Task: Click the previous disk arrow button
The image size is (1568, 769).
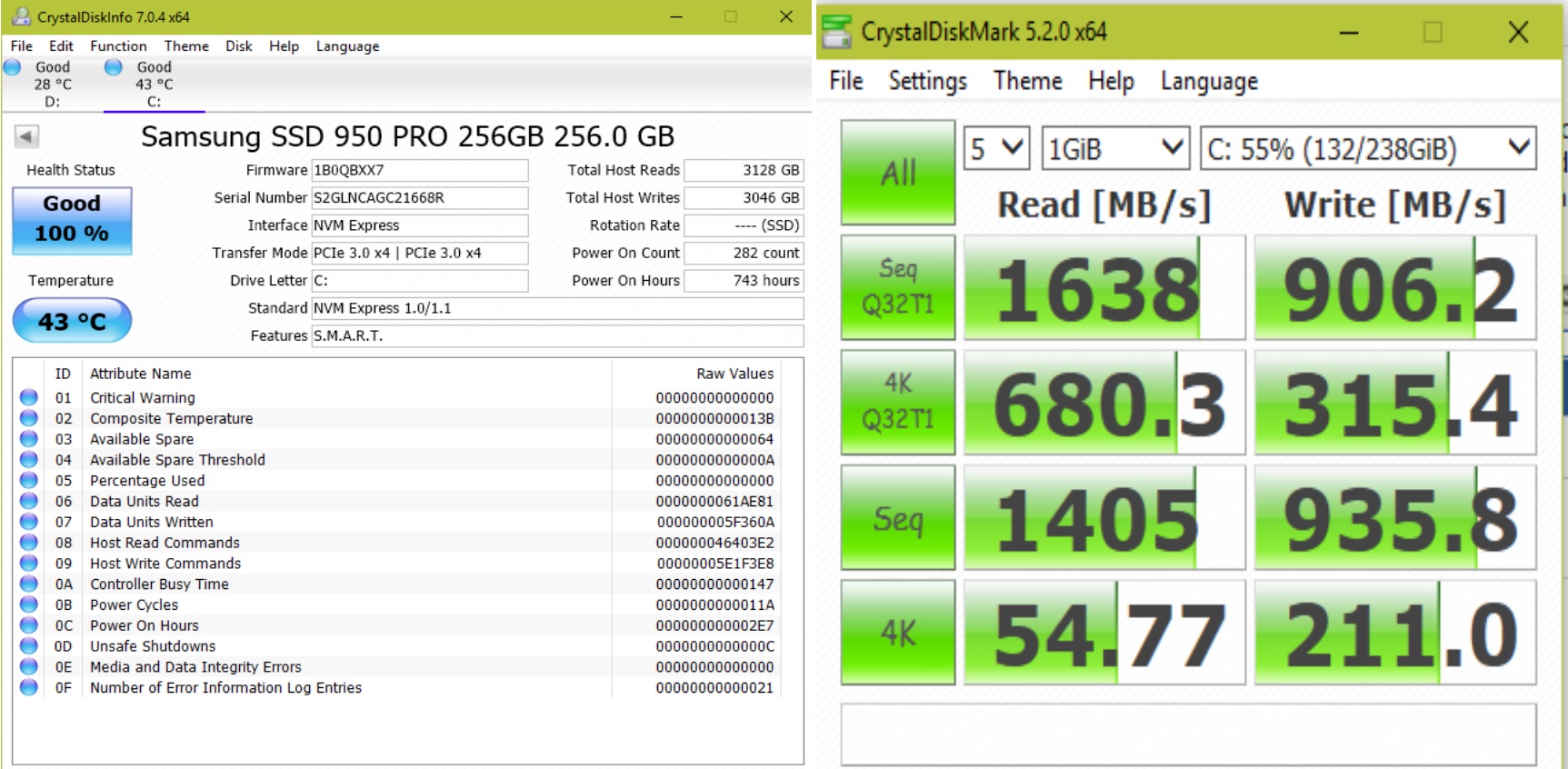Action: (26, 136)
